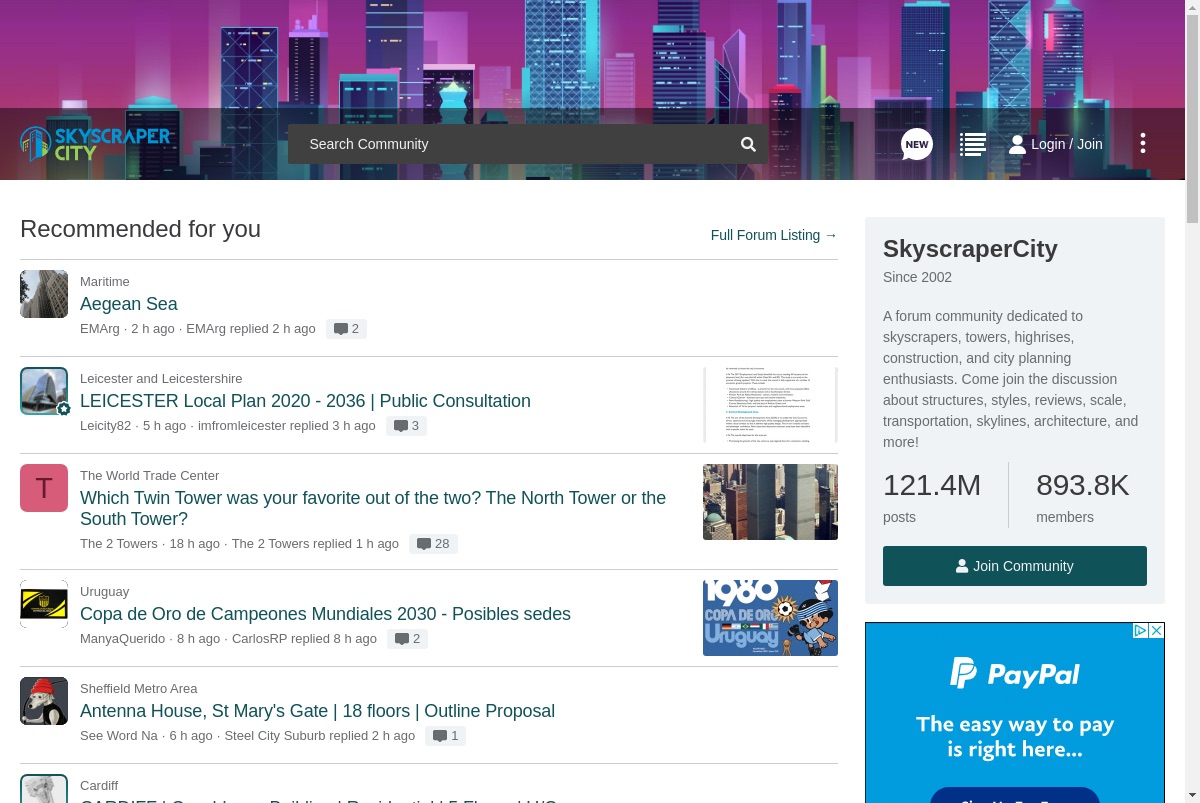This screenshot has width=1200, height=803.
Task: Click the SkyscraperCity sidebar heading
Action: [x=970, y=249]
